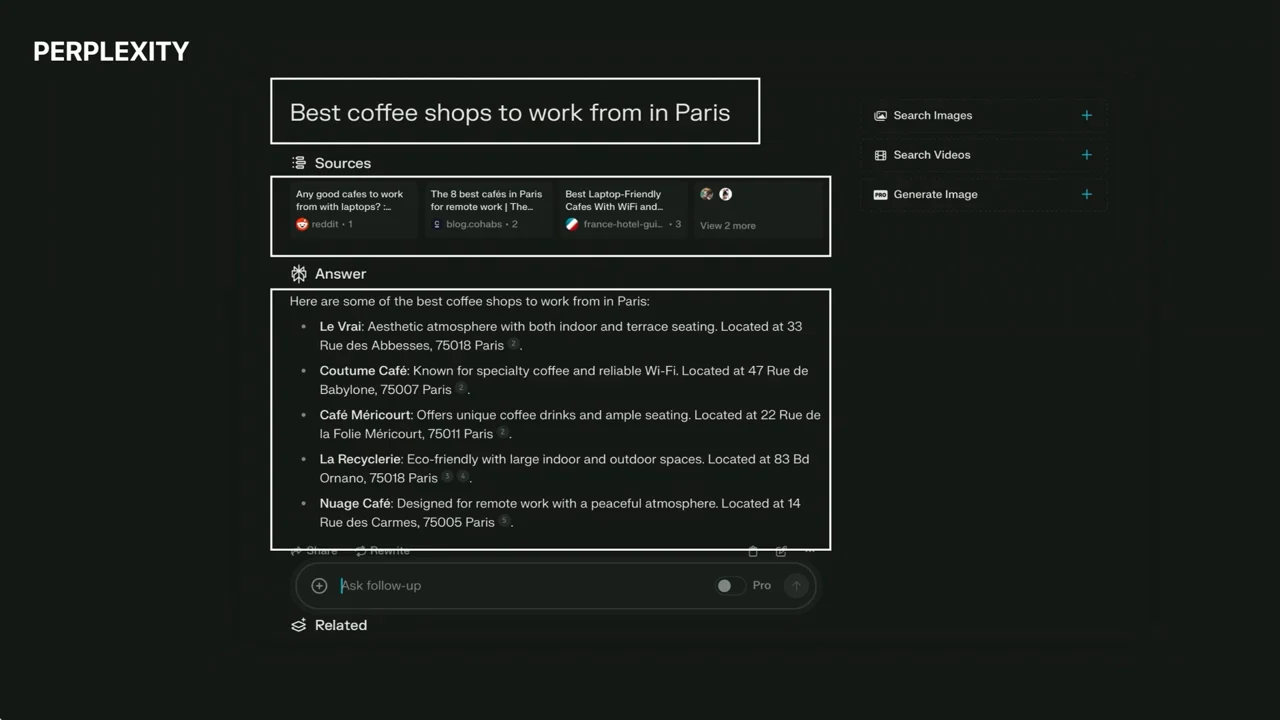
Task: Click the Related section heading
Action: coord(341,625)
